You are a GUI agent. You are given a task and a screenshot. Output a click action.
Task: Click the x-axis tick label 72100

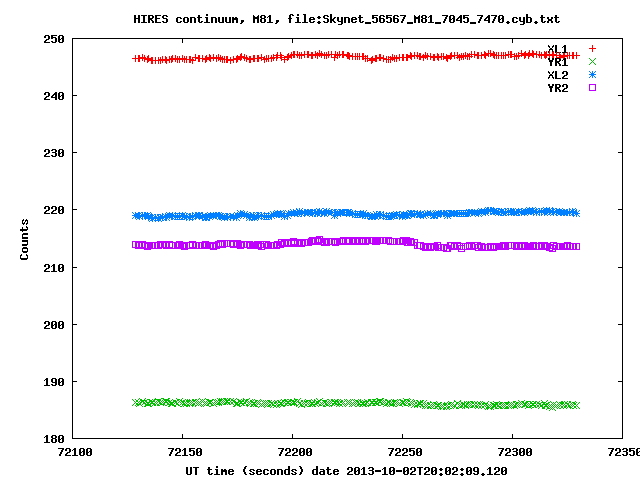75,452
